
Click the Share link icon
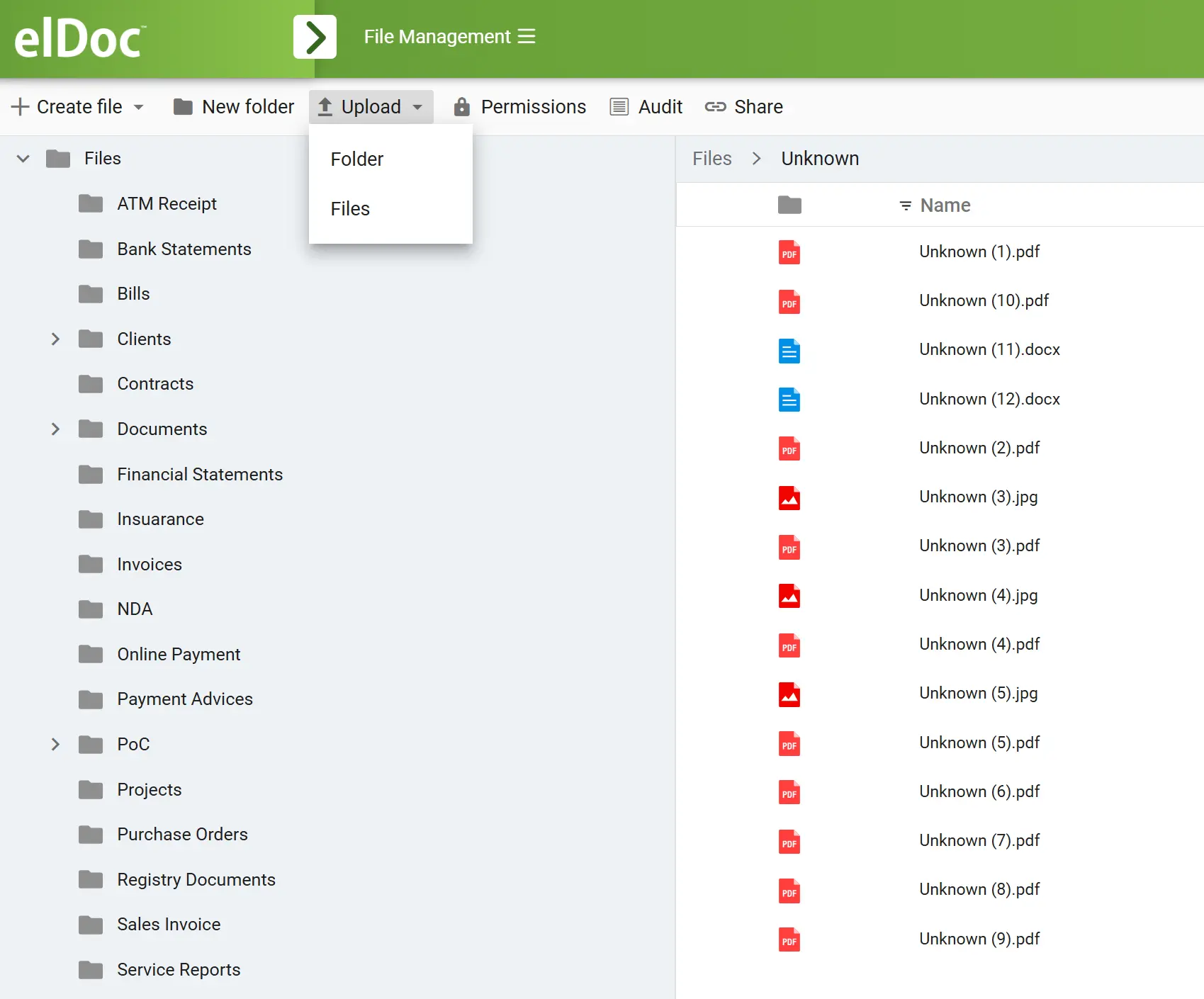715,107
